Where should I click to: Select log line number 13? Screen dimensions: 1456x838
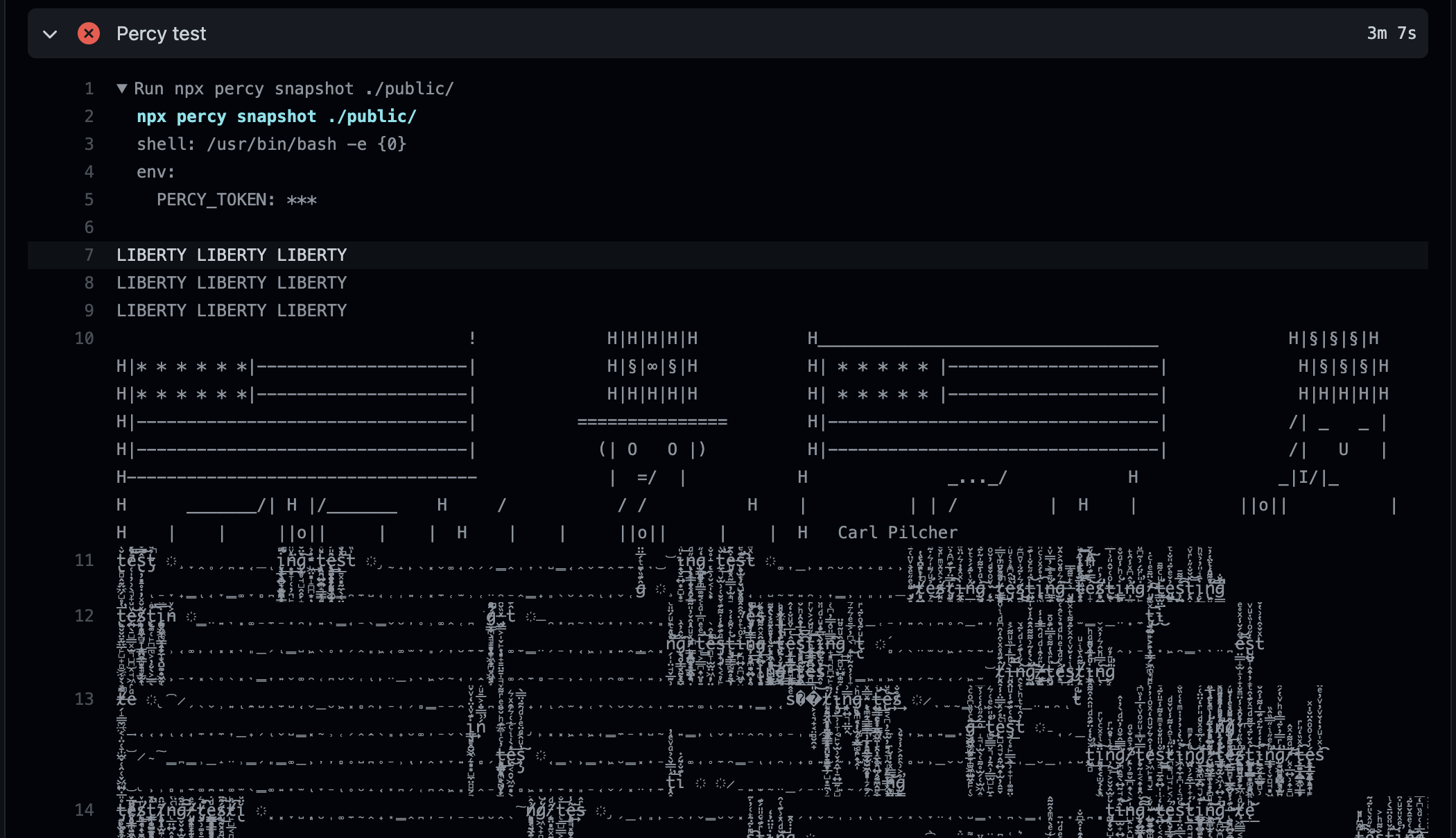tap(85, 699)
